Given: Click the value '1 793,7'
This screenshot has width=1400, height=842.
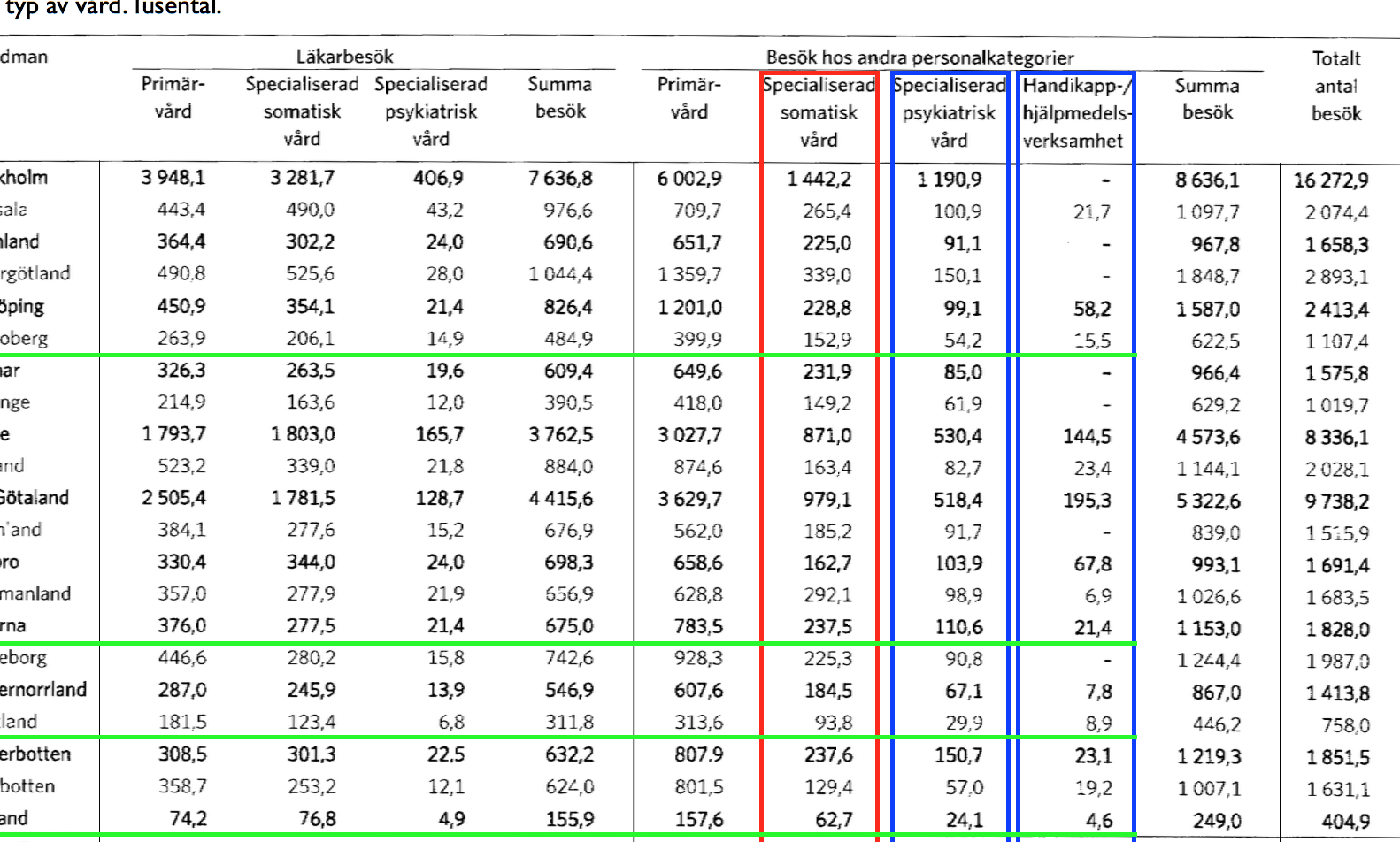Looking at the screenshot, I should [173, 434].
